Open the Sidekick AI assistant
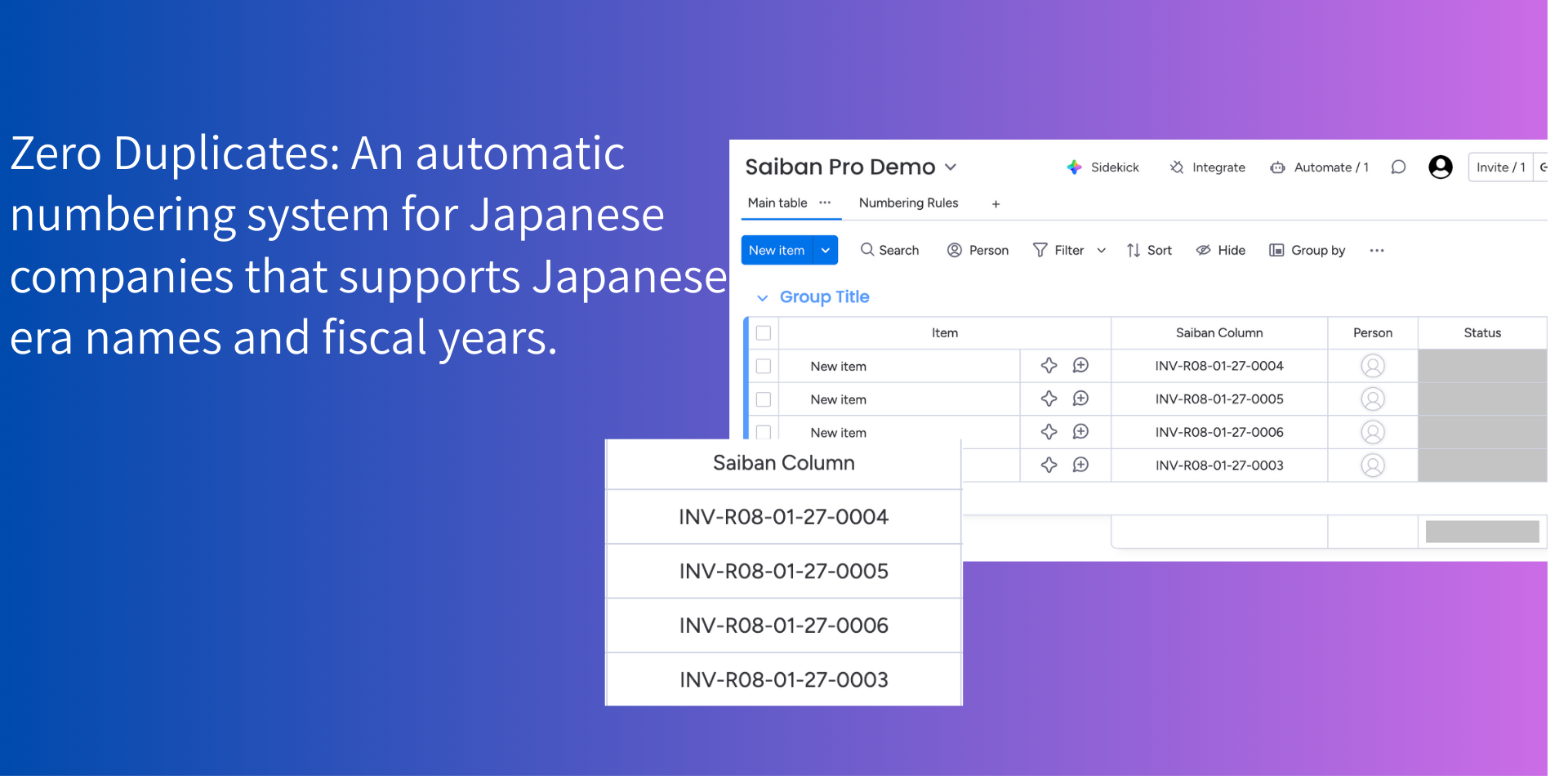 pos(1102,167)
